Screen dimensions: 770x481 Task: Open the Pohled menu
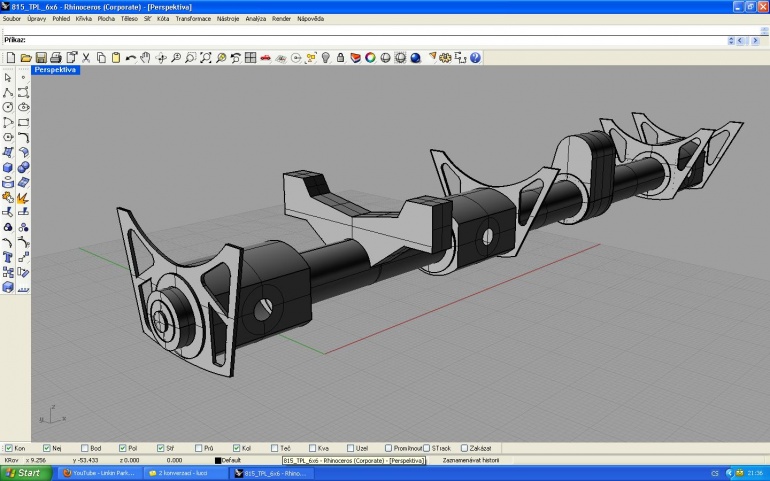click(61, 19)
